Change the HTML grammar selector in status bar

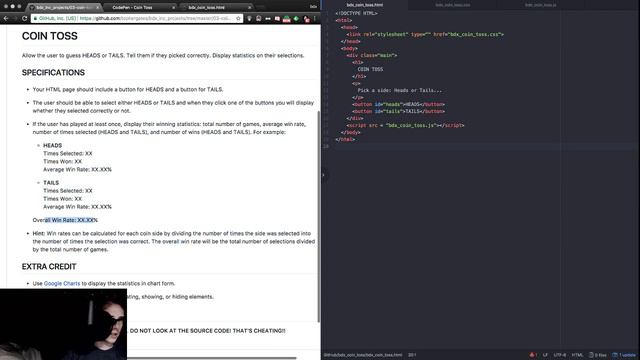(x=577, y=355)
